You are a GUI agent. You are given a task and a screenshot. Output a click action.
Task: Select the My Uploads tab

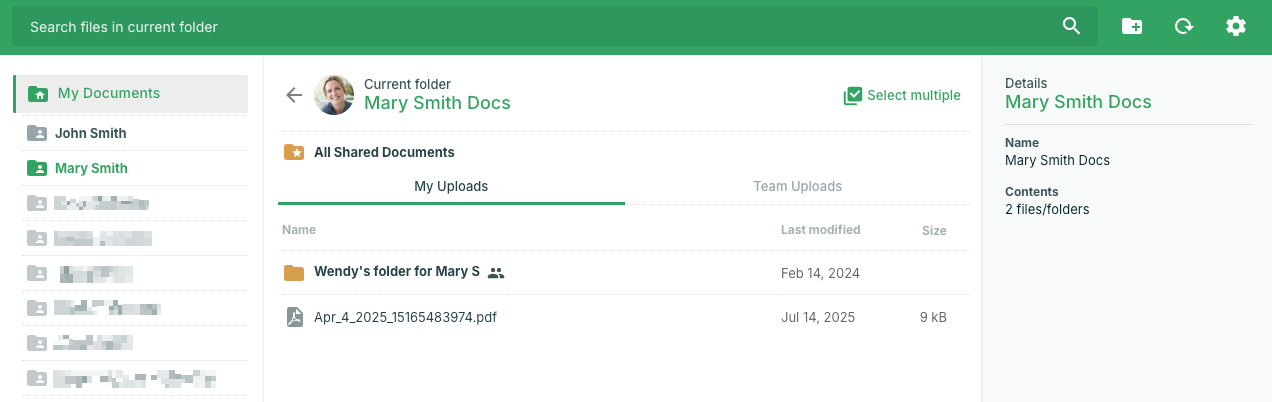pos(451,186)
